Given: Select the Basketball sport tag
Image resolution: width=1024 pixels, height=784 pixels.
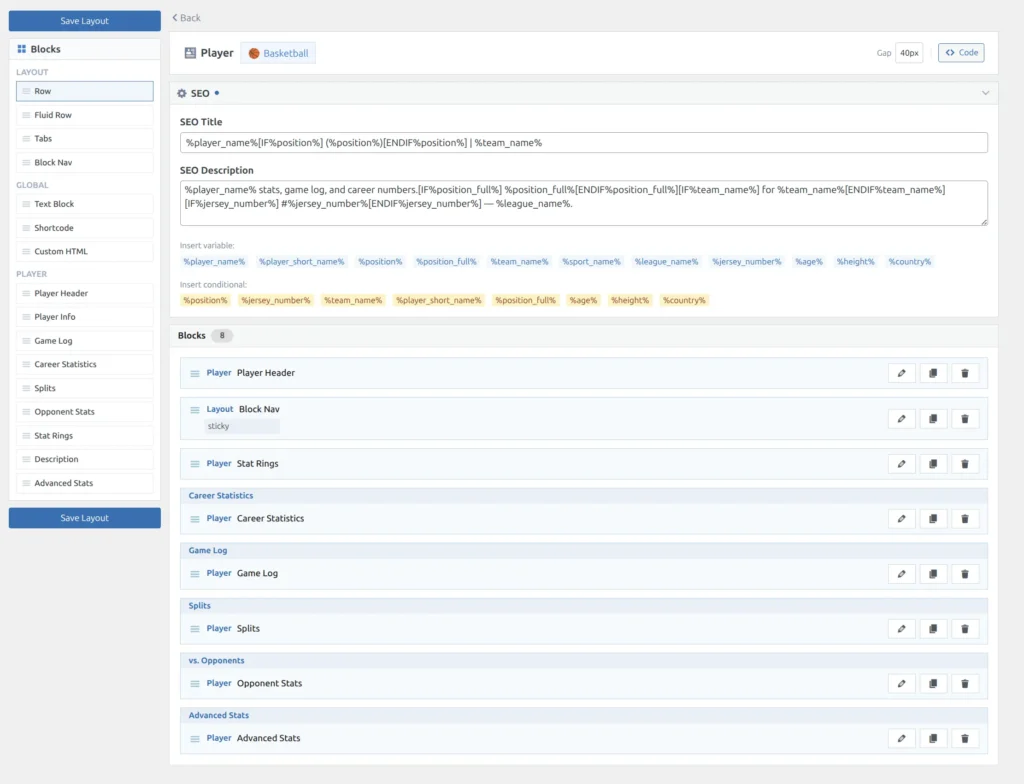Looking at the screenshot, I should point(278,53).
